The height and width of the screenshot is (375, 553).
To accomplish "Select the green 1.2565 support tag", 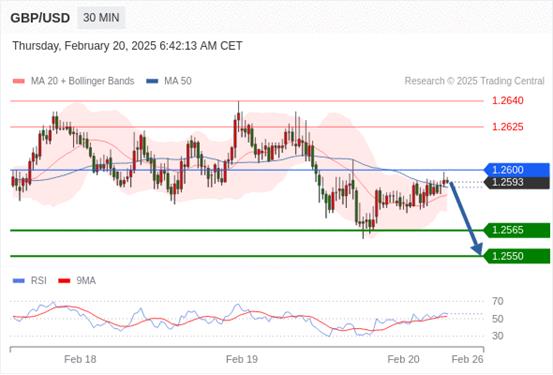I will click(x=517, y=230).
